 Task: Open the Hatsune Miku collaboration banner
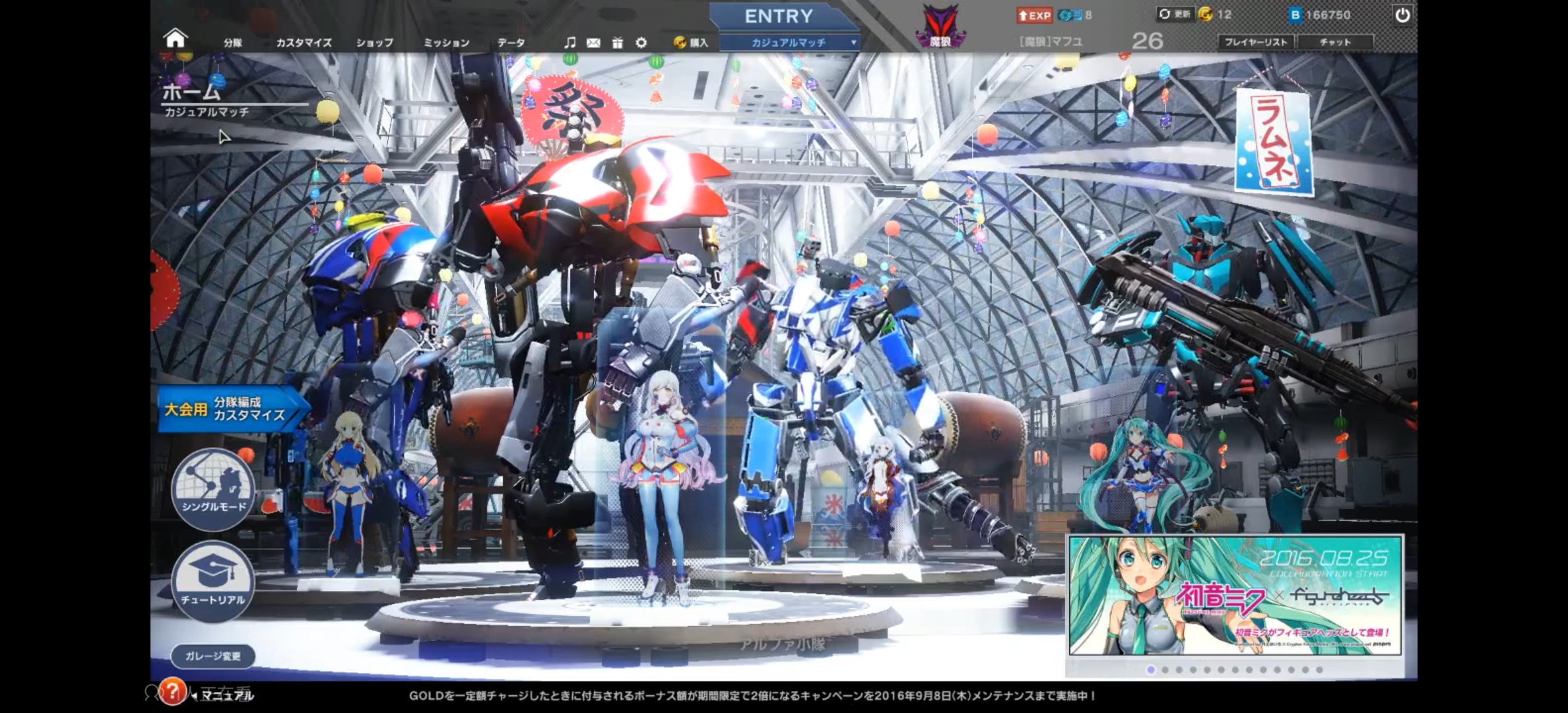click(x=1235, y=595)
